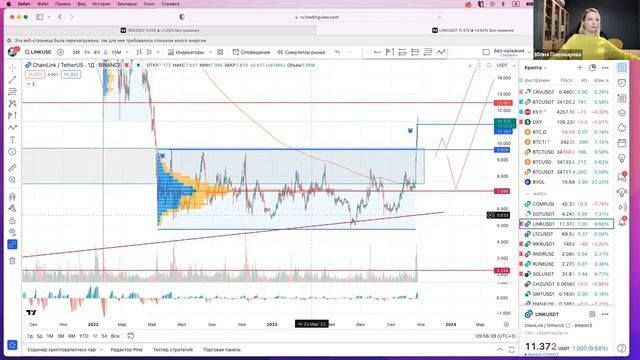
Task: Select the brush/geometric shapes tool
Action: pyautogui.click(x=12, y=128)
